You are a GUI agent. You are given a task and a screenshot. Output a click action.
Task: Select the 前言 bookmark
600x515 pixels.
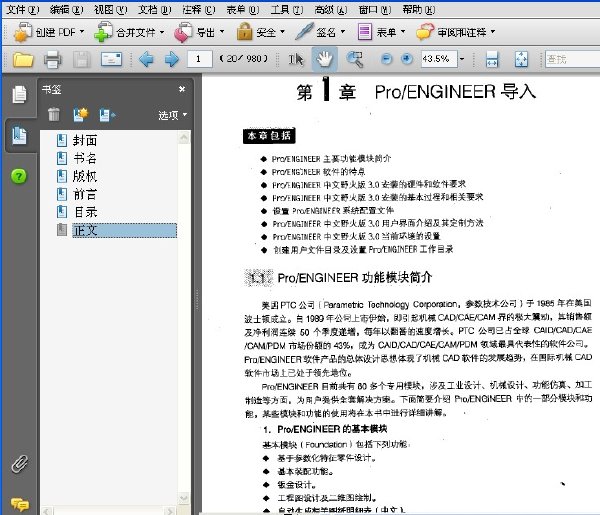pyautogui.click(x=85, y=194)
